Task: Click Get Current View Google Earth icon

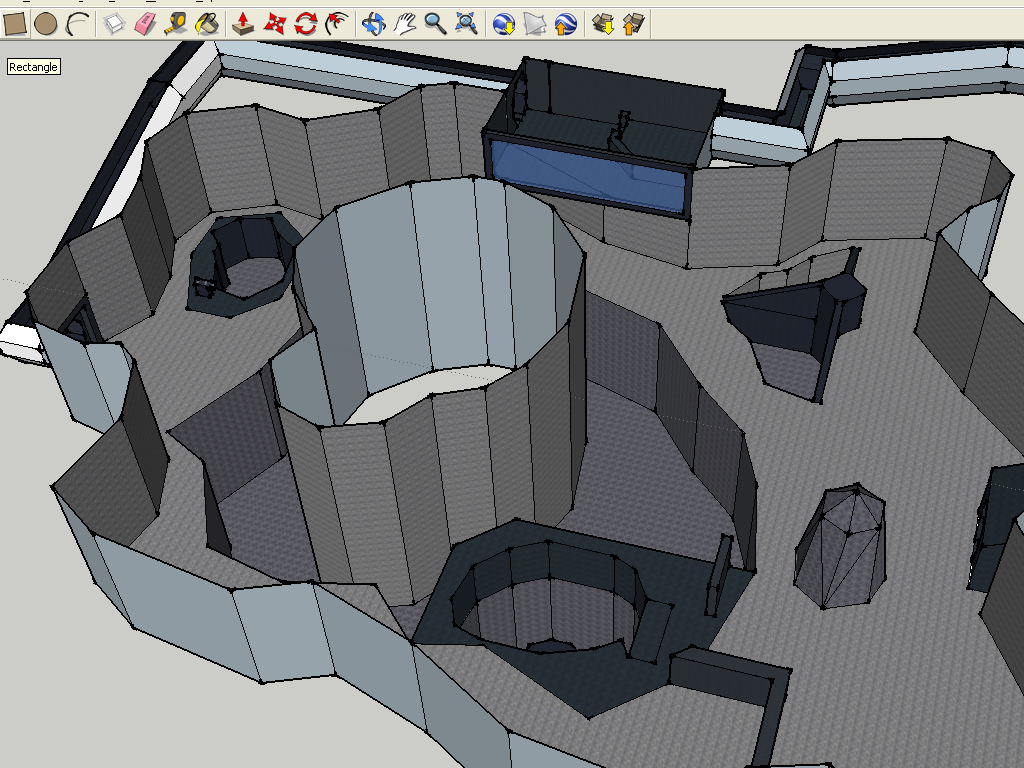Action: pos(504,24)
